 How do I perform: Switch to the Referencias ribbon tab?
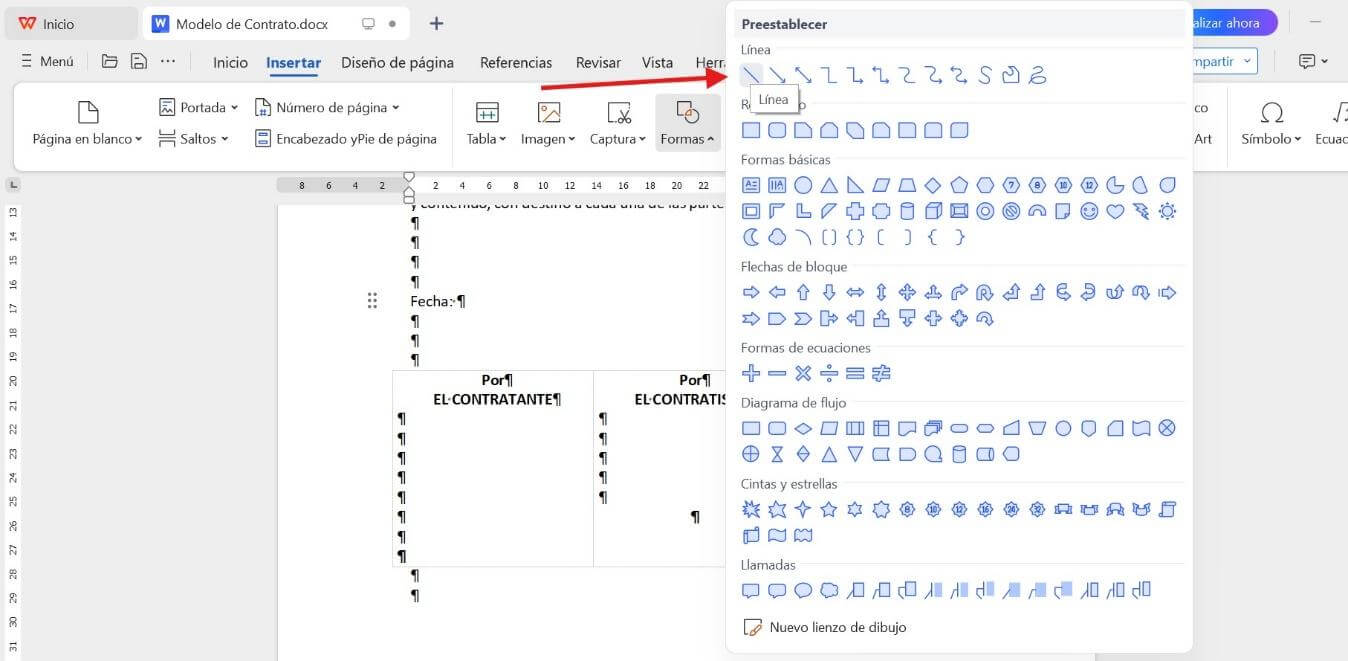pyautogui.click(x=515, y=62)
